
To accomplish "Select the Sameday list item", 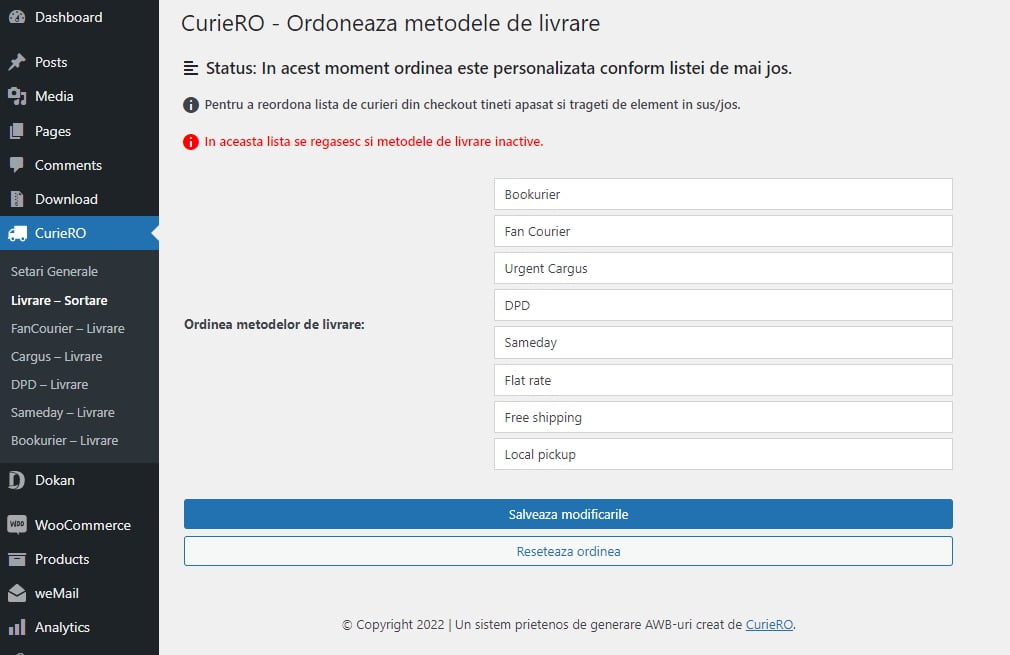I will (x=722, y=342).
